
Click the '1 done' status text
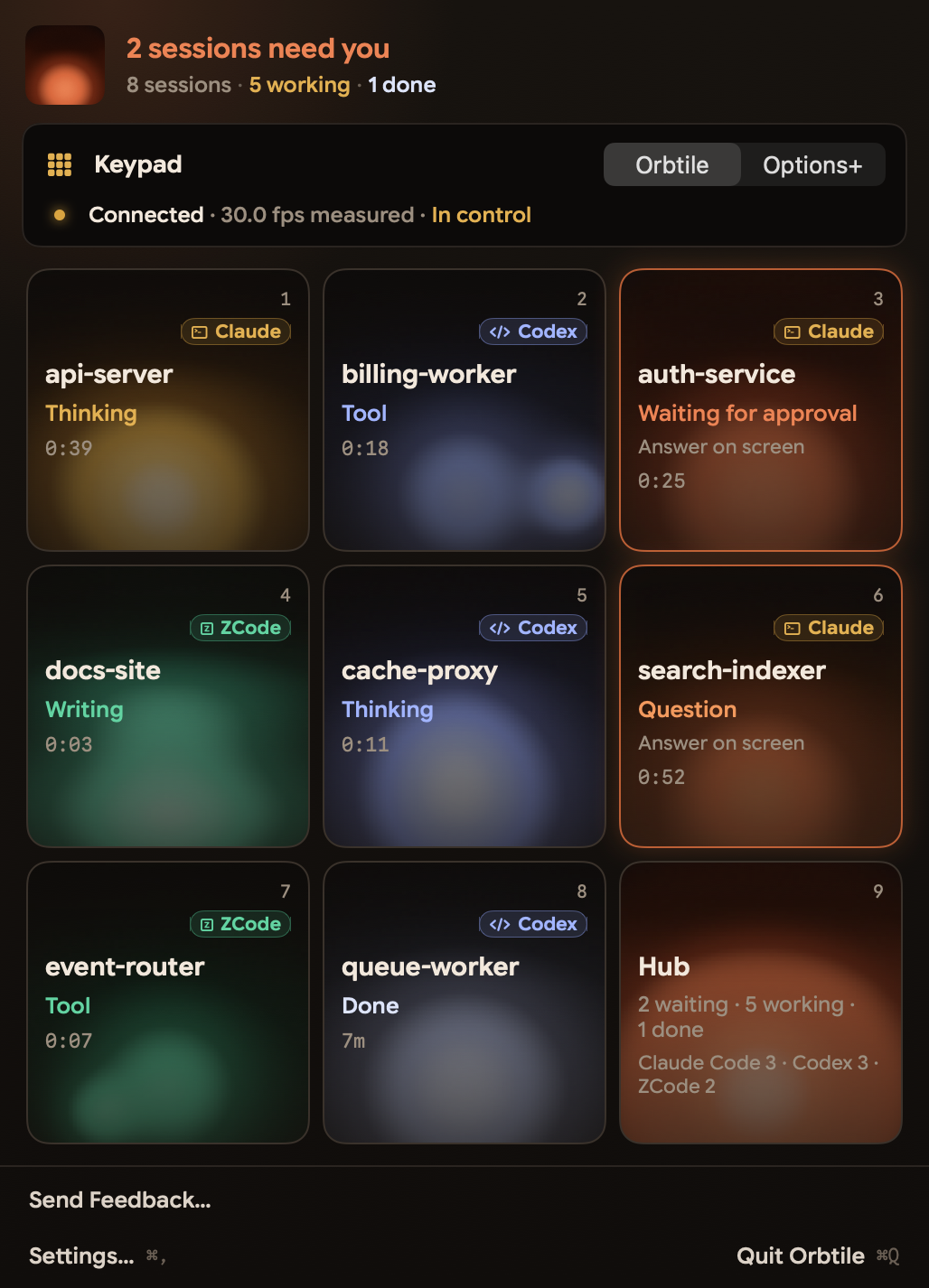402,85
